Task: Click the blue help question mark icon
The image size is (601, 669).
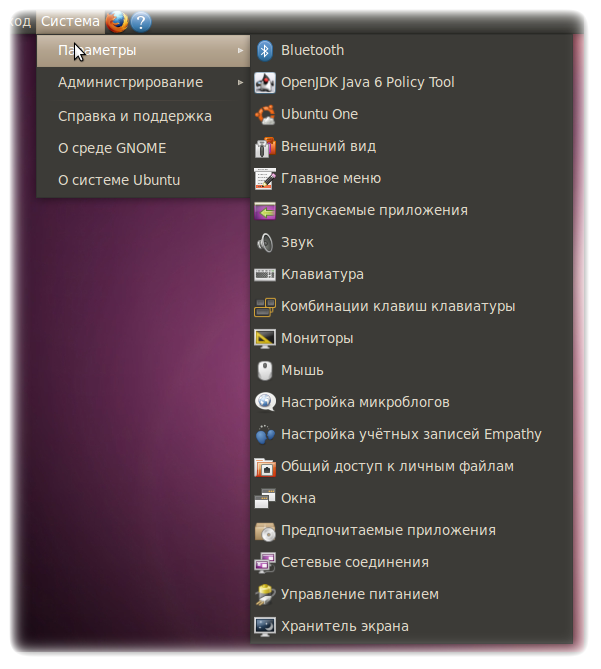Action: [x=141, y=21]
